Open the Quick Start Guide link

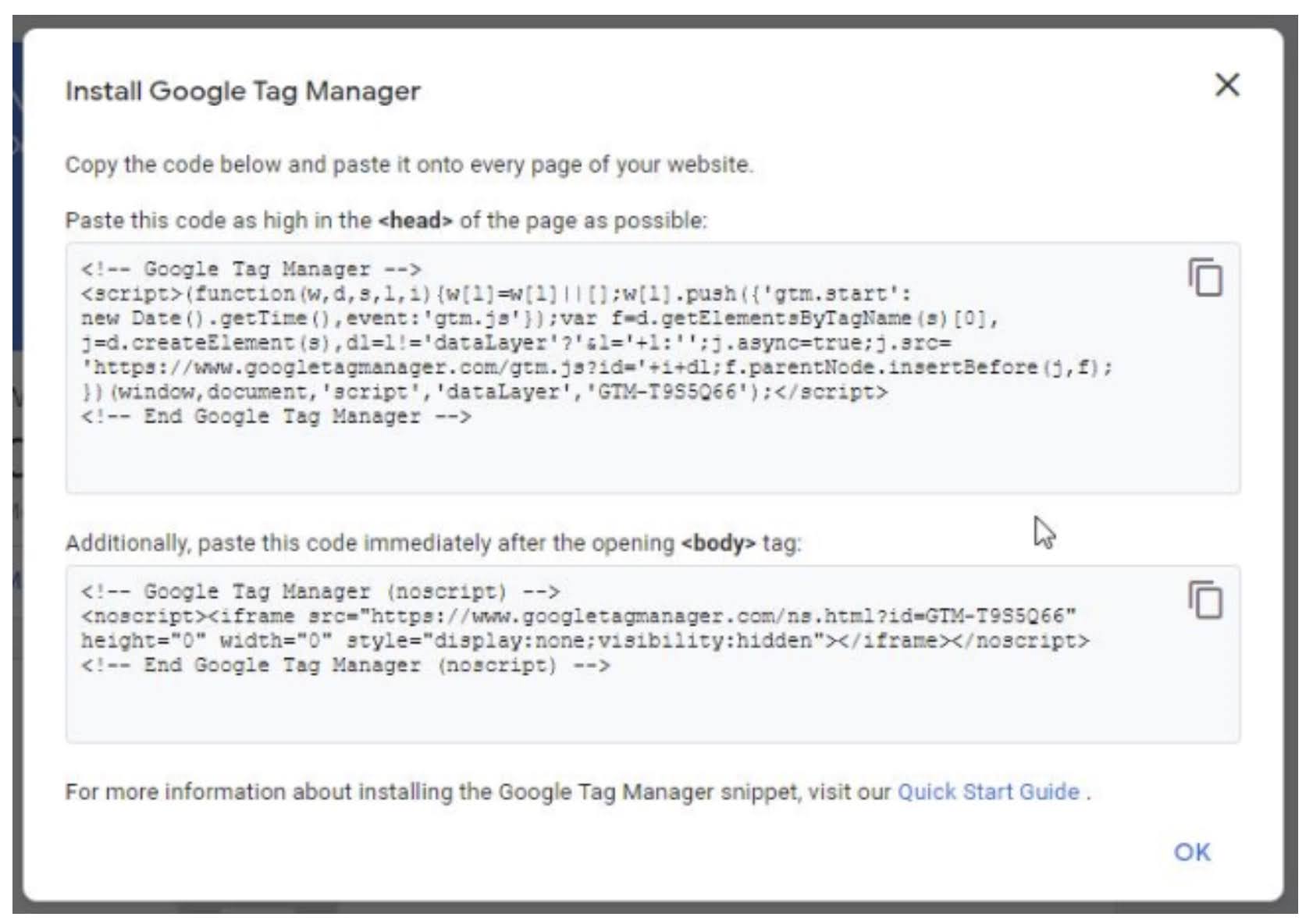987,791
